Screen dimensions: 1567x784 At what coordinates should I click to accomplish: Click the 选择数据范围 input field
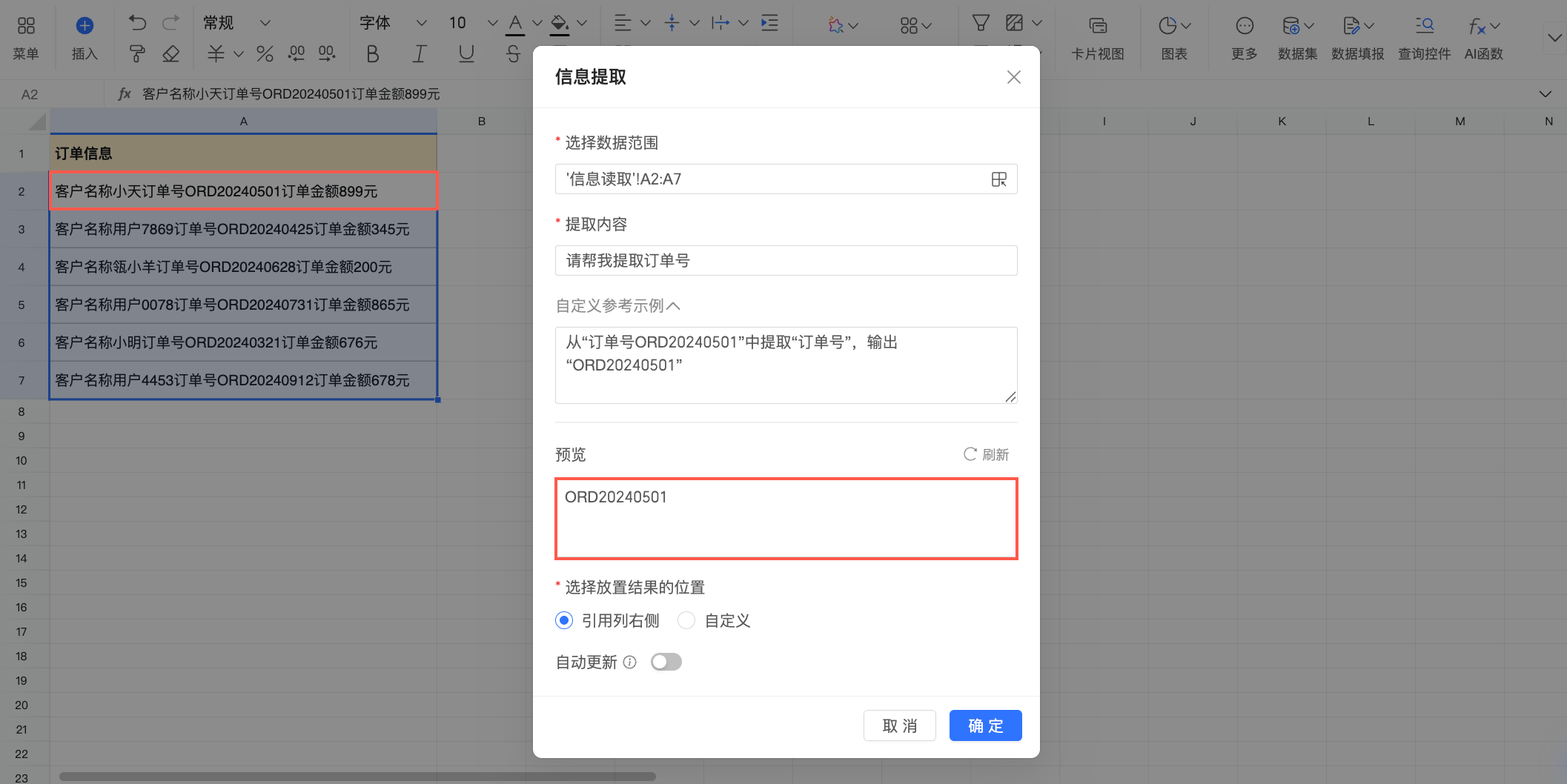[x=786, y=179]
